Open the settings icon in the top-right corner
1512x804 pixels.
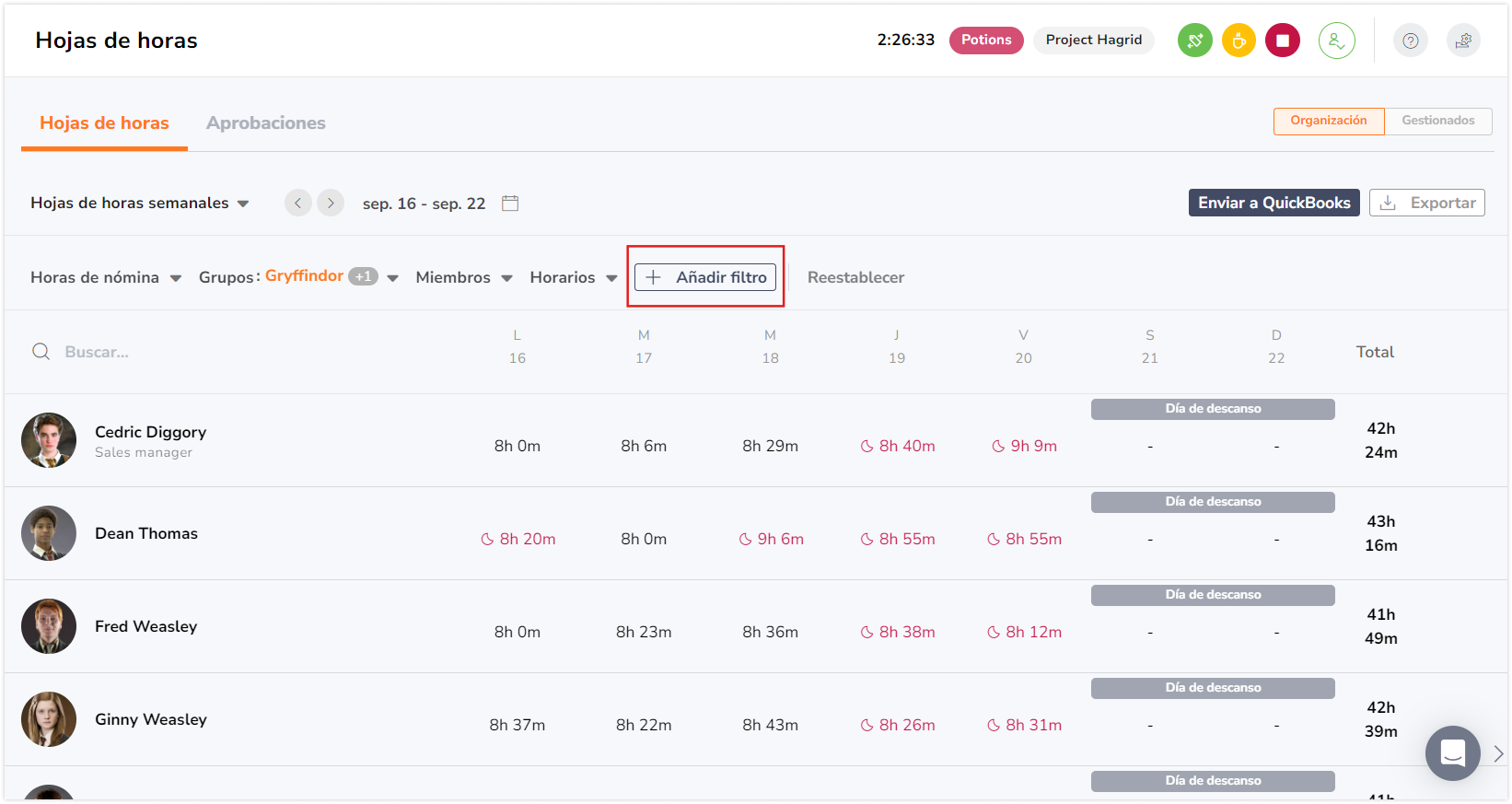click(1463, 41)
